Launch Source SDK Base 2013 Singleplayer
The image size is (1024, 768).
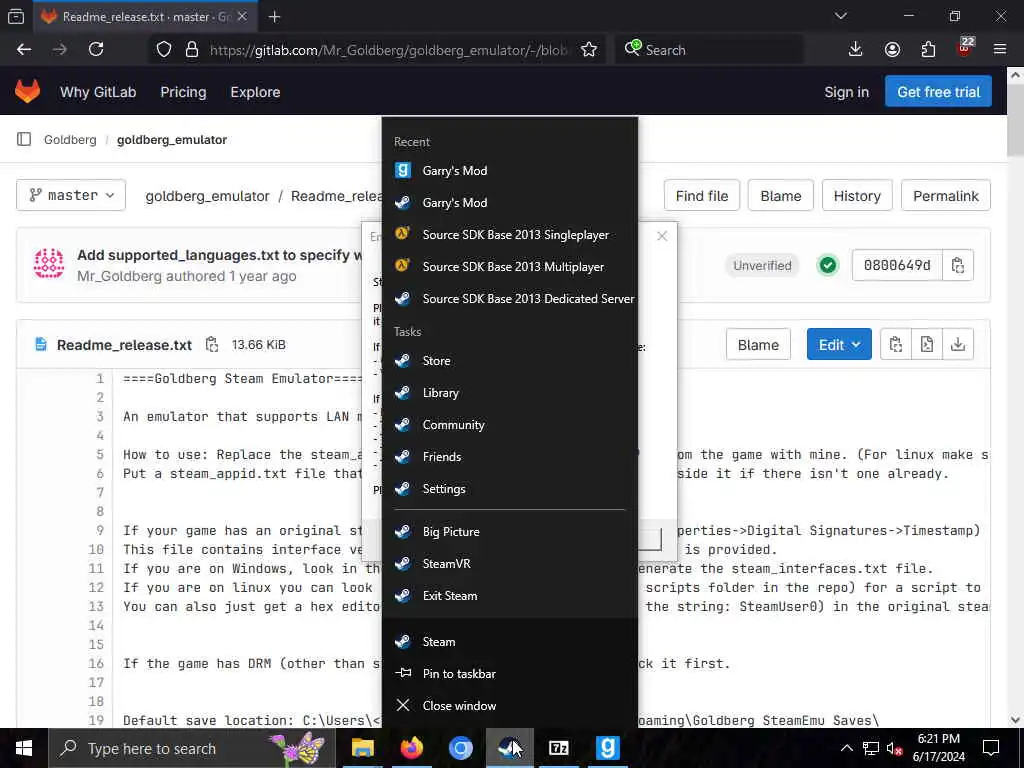tap(509, 234)
